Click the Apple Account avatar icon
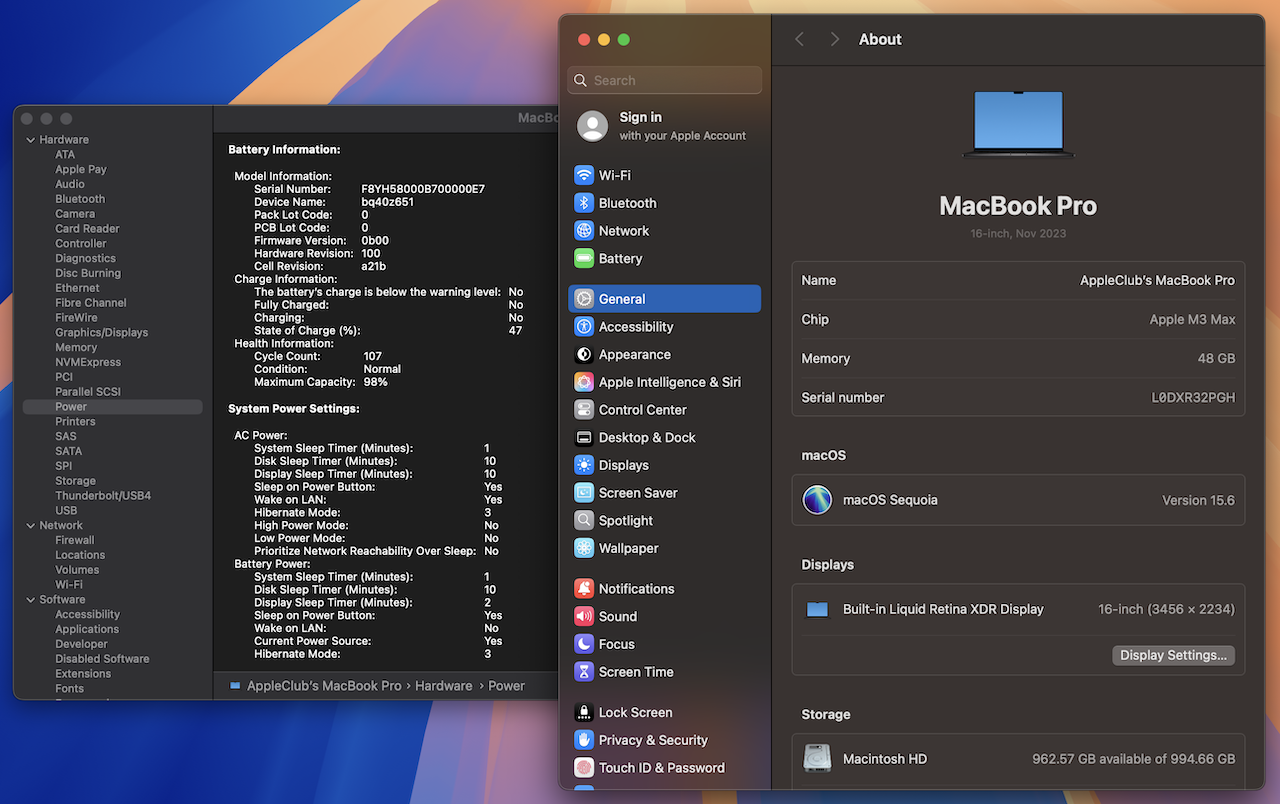Screen dimensions: 1280x804 click(593, 126)
